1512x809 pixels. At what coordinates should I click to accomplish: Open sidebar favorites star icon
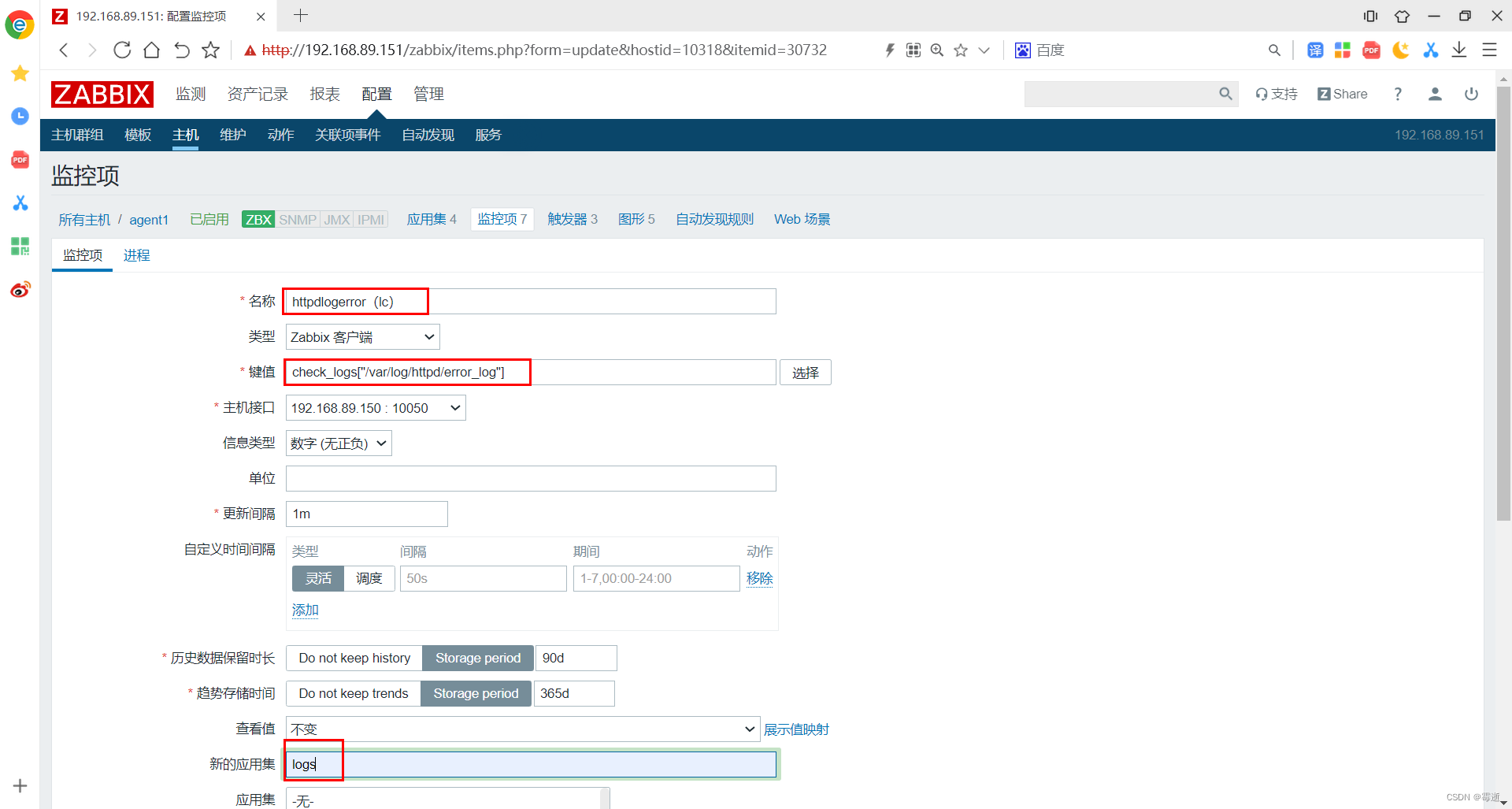click(20, 73)
